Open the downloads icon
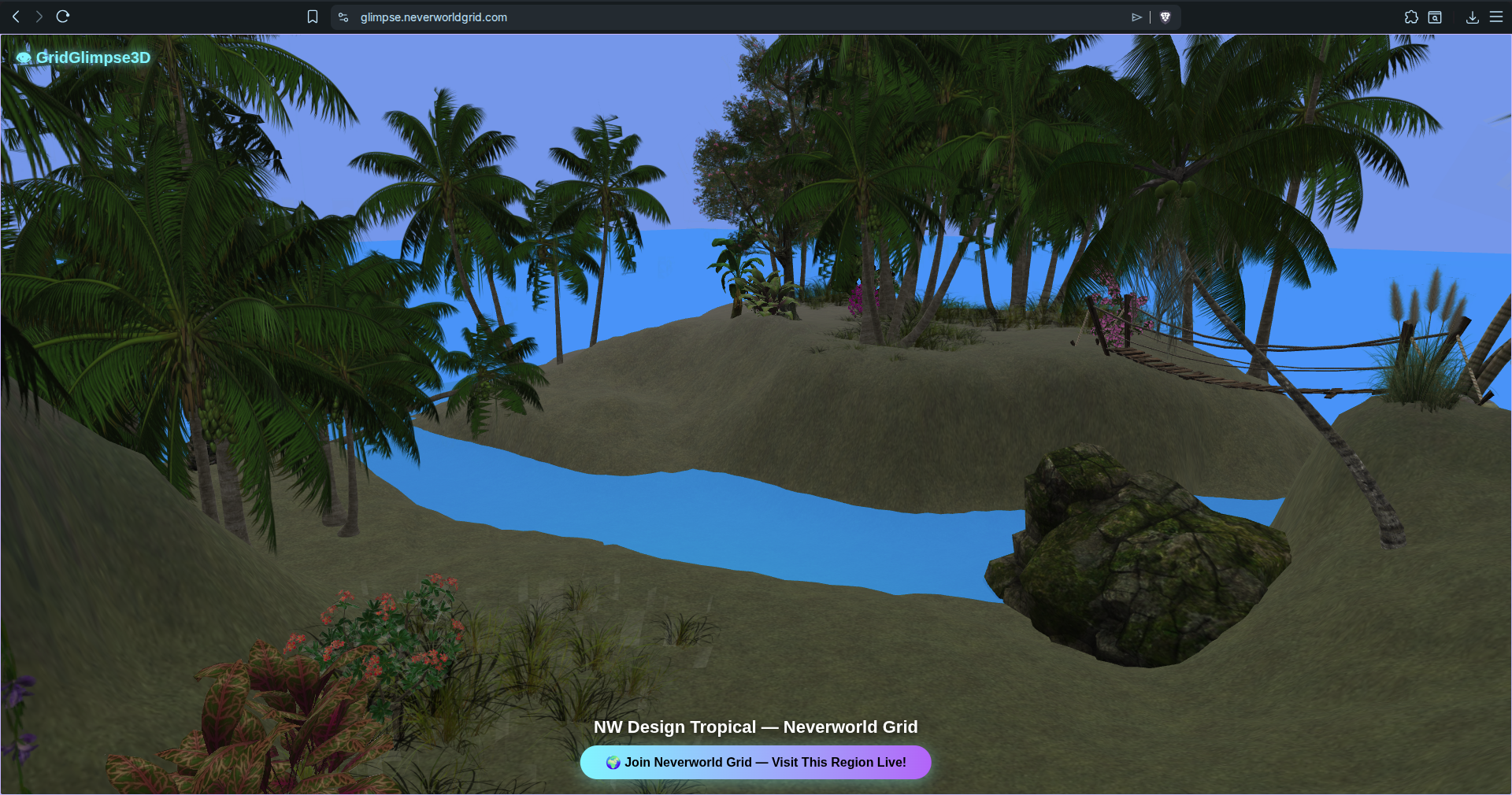 click(x=1472, y=17)
